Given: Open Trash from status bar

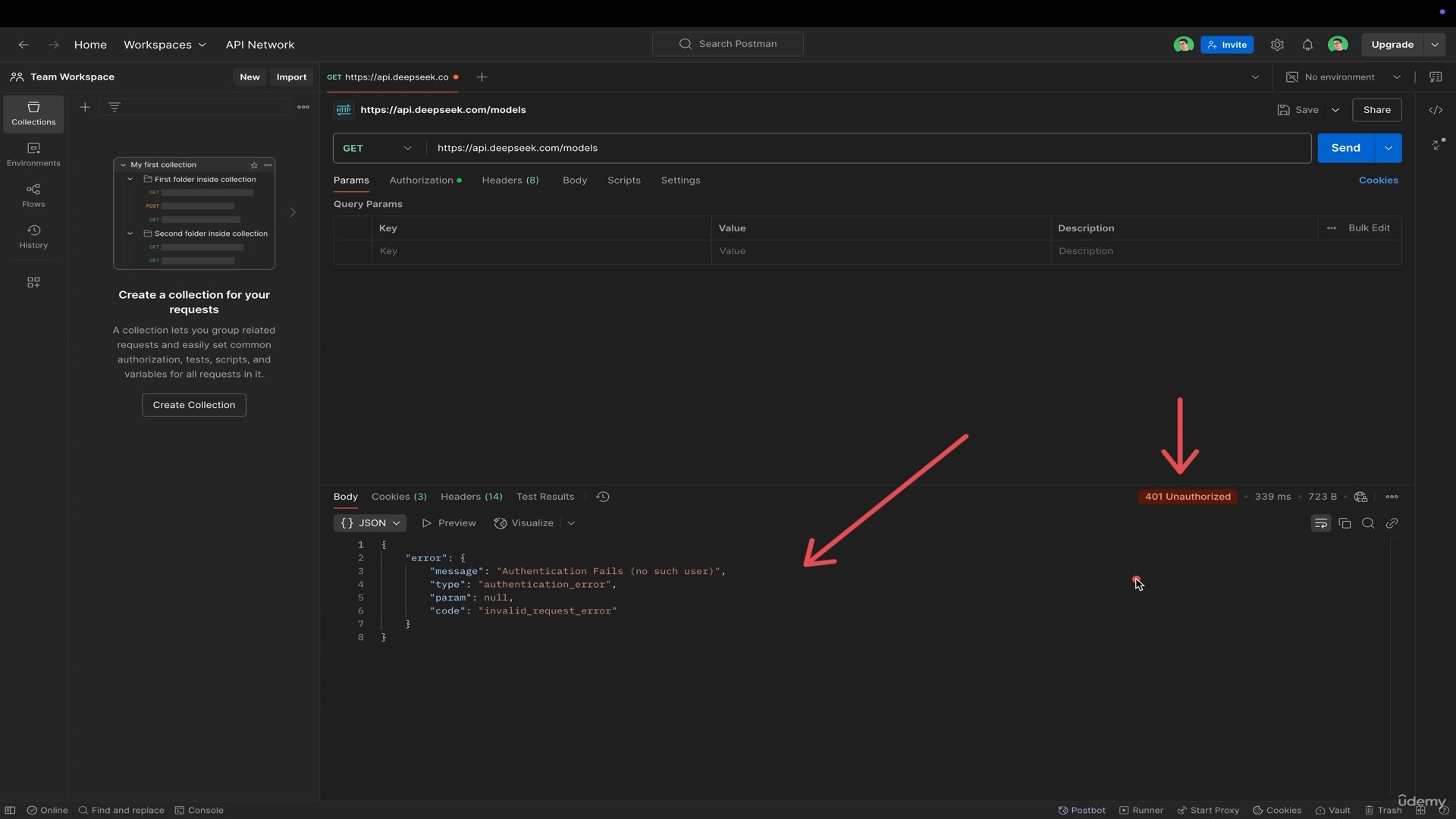Looking at the screenshot, I should click(x=1382, y=810).
